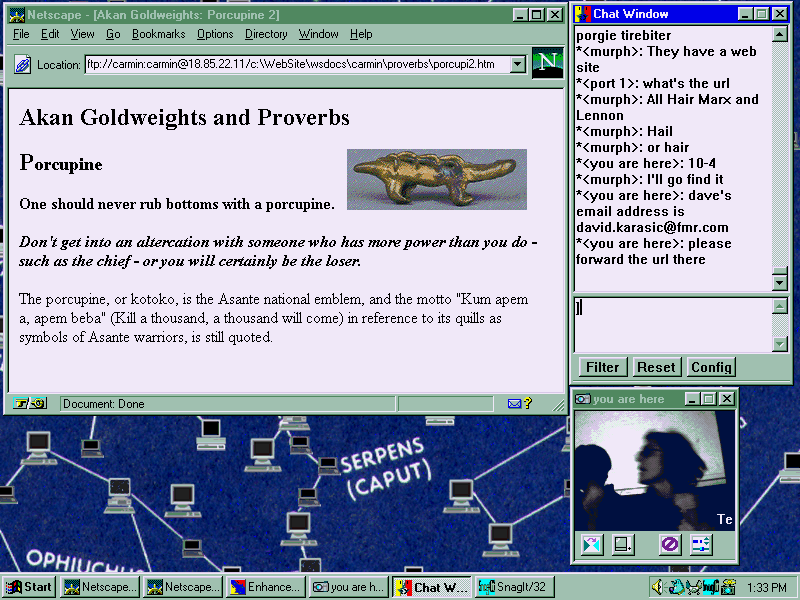This screenshot has width=800, height=600.
Task: Open the View menu
Action: (82, 34)
